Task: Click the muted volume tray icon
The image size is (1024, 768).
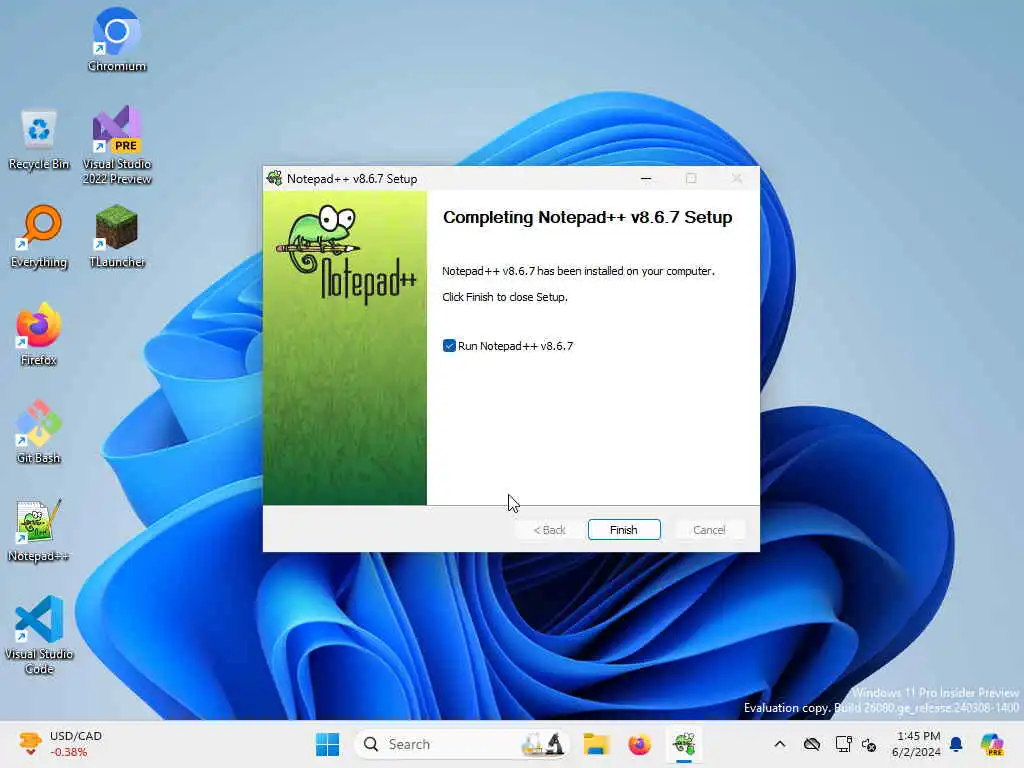Action: (x=869, y=744)
